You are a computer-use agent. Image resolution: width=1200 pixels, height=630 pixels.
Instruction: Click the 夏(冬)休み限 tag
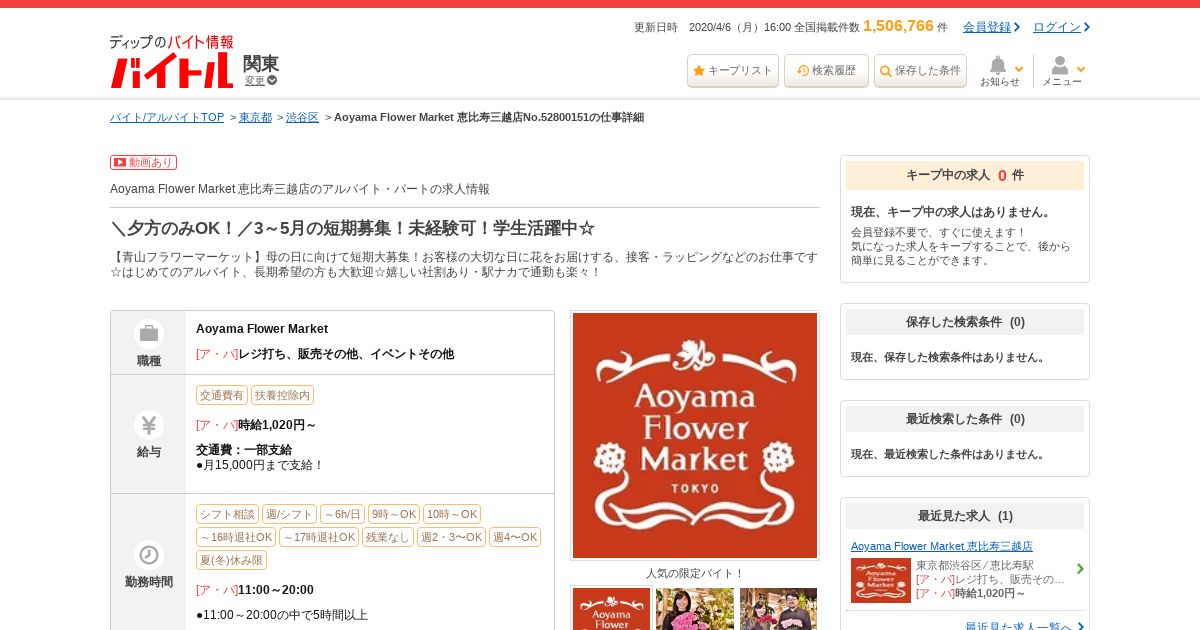pyautogui.click(x=231, y=560)
